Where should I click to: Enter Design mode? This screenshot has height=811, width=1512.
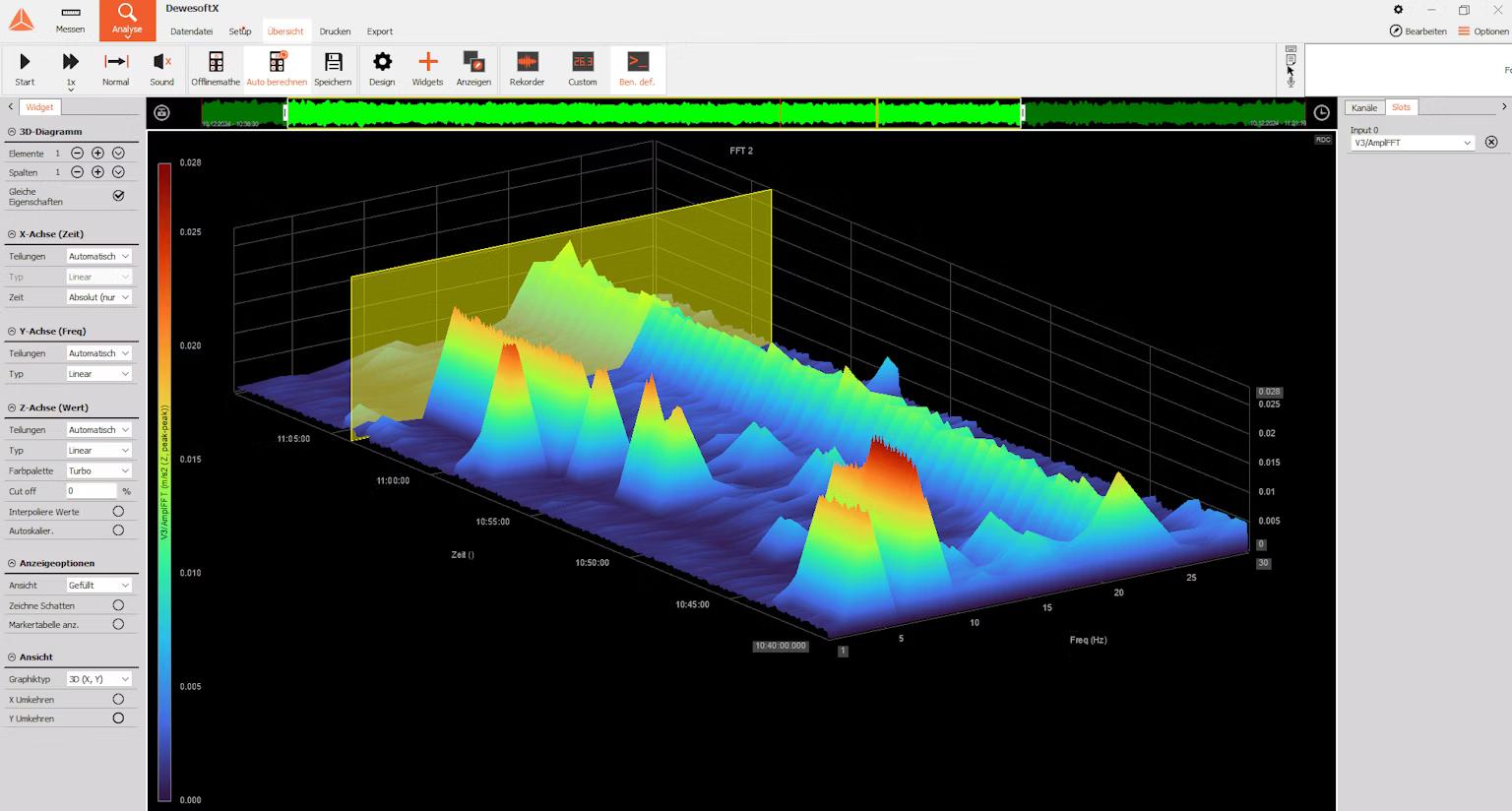coord(381,66)
